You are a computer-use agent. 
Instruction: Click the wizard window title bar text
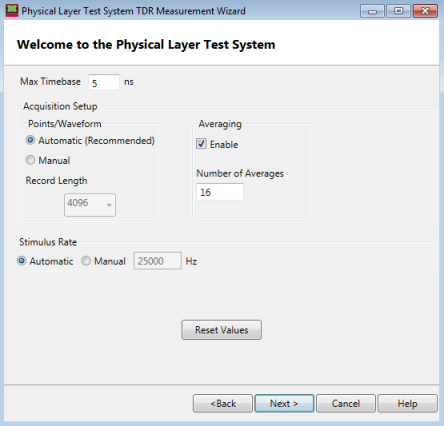(133, 11)
